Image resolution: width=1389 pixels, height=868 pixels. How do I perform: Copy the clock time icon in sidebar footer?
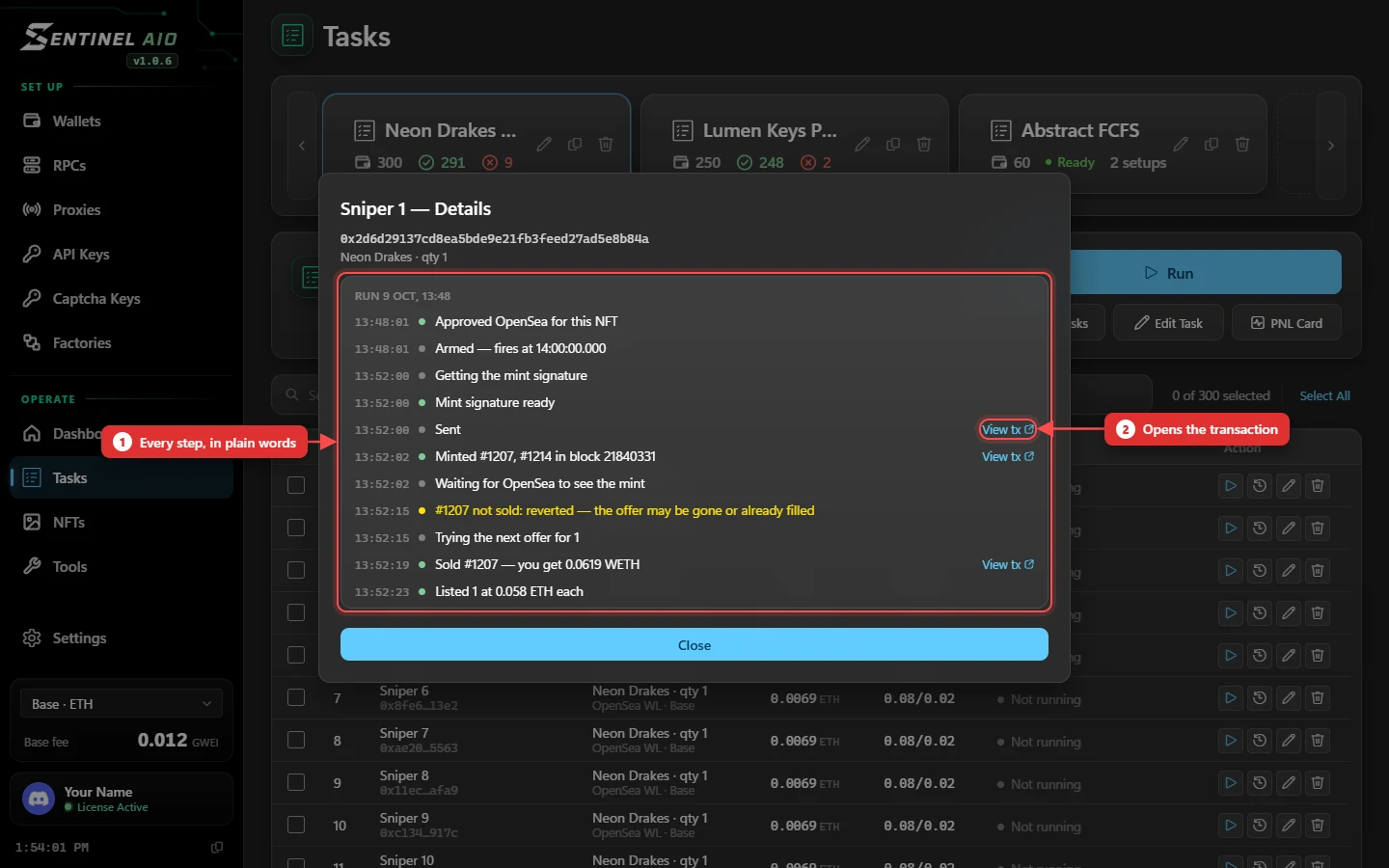pyautogui.click(x=217, y=847)
